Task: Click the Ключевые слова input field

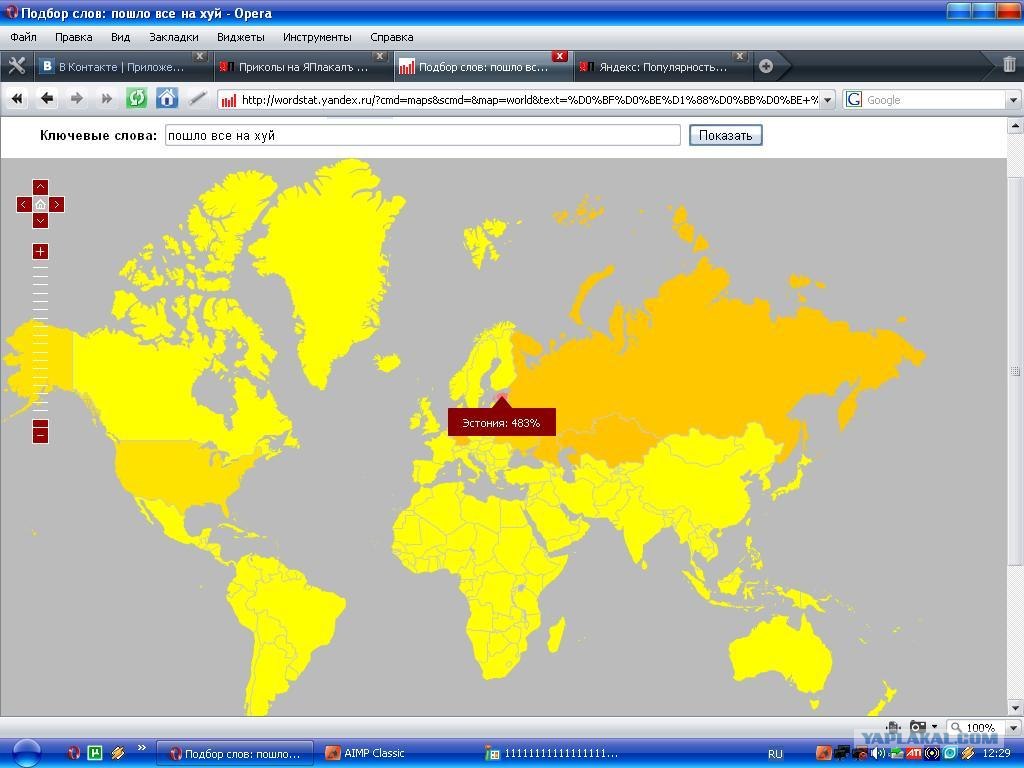Action: [423, 135]
